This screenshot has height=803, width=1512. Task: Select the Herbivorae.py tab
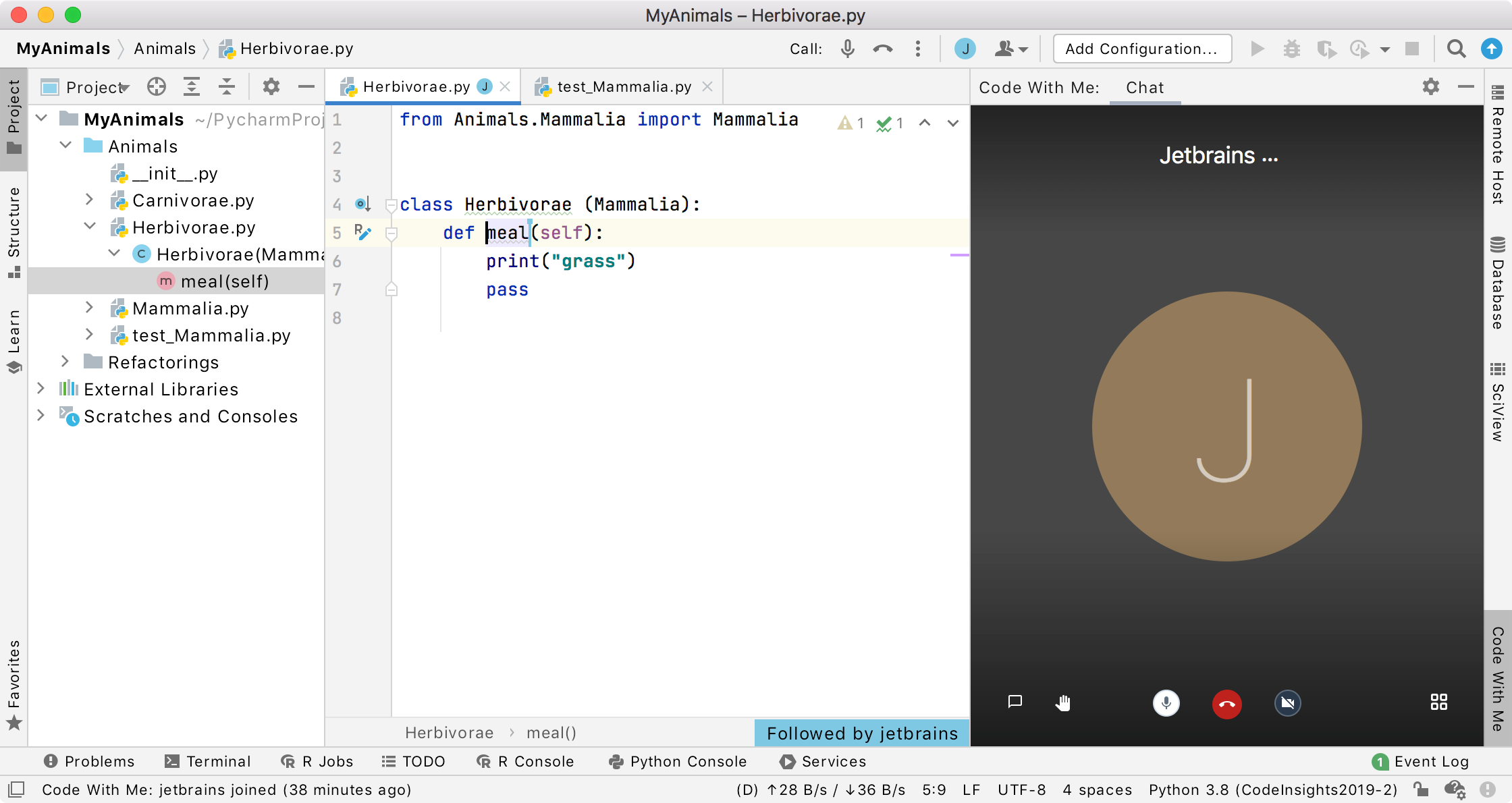pyautogui.click(x=414, y=87)
